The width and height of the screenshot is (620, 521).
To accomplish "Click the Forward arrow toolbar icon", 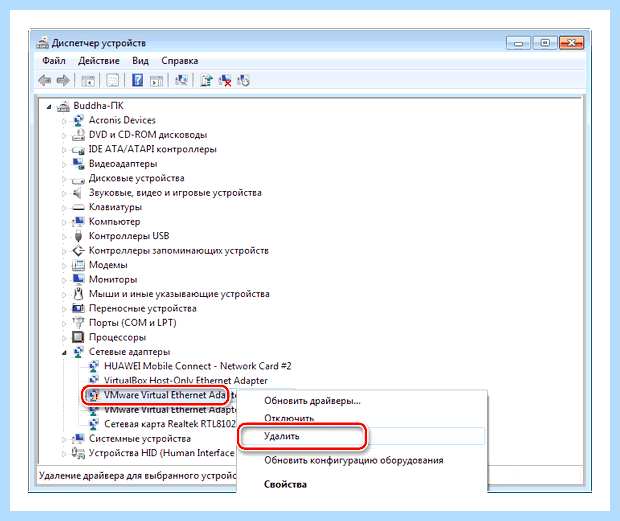I will click(63, 81).
